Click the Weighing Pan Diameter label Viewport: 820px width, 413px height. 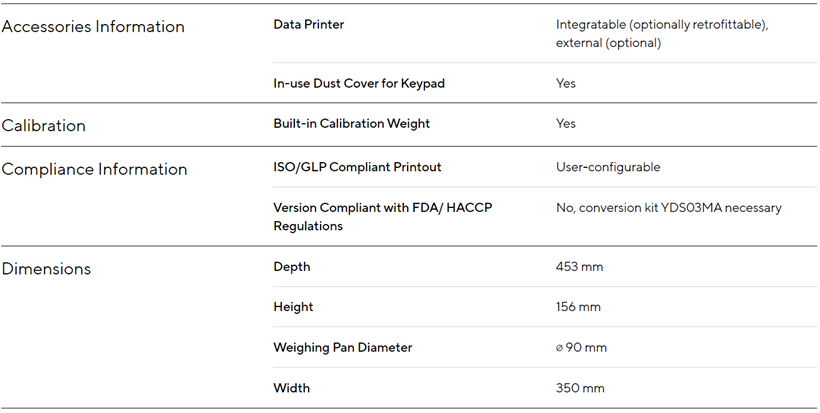point(342,347)
